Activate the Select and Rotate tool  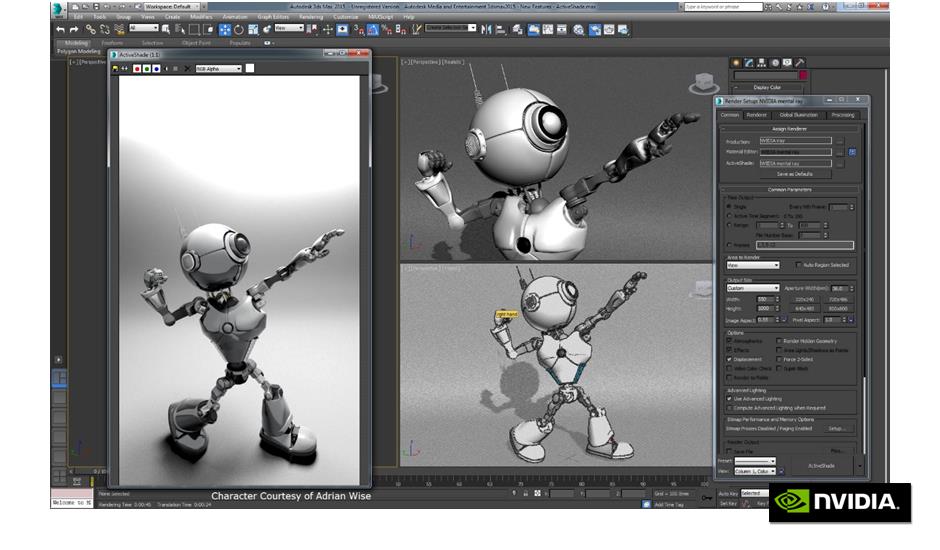[x=239, y=29]
